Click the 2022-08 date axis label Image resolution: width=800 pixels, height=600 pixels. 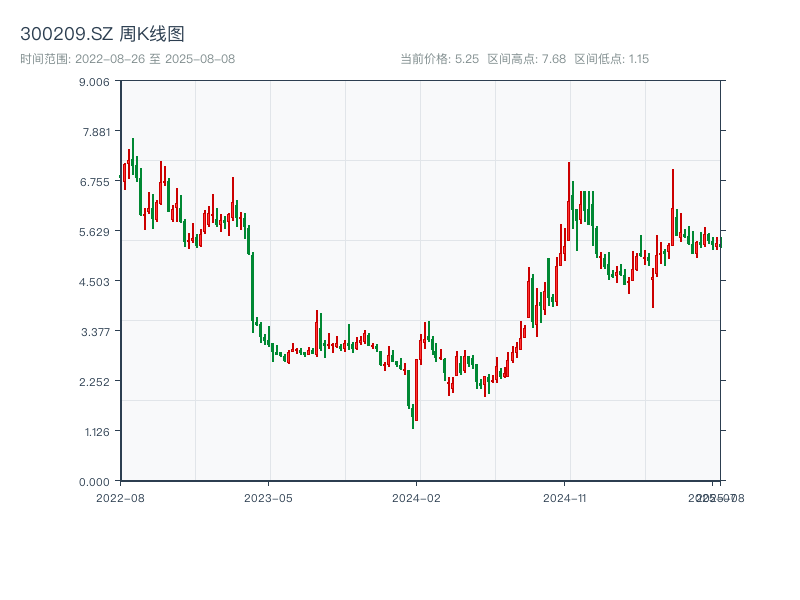(x=120, y=497)
